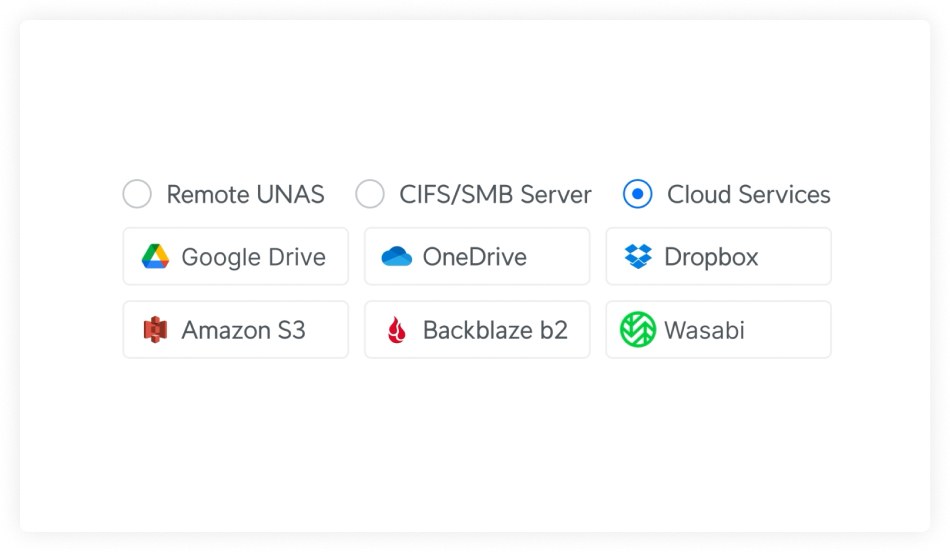Select the Remote UNAS radio button
950x552 pixels.
tap(137, 194)
